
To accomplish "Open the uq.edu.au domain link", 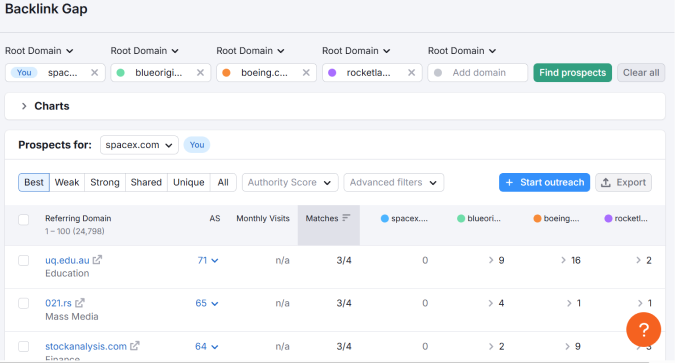I will point(67,261).
